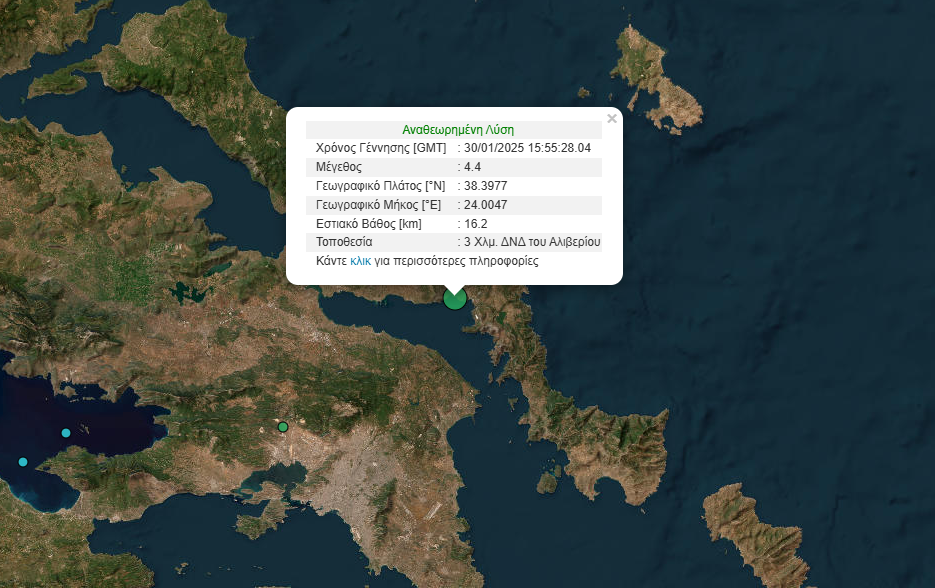This screenshot has width=935, height=588.
Task: Click the latitude value 38.3977
Action: (x=489, y=186)
